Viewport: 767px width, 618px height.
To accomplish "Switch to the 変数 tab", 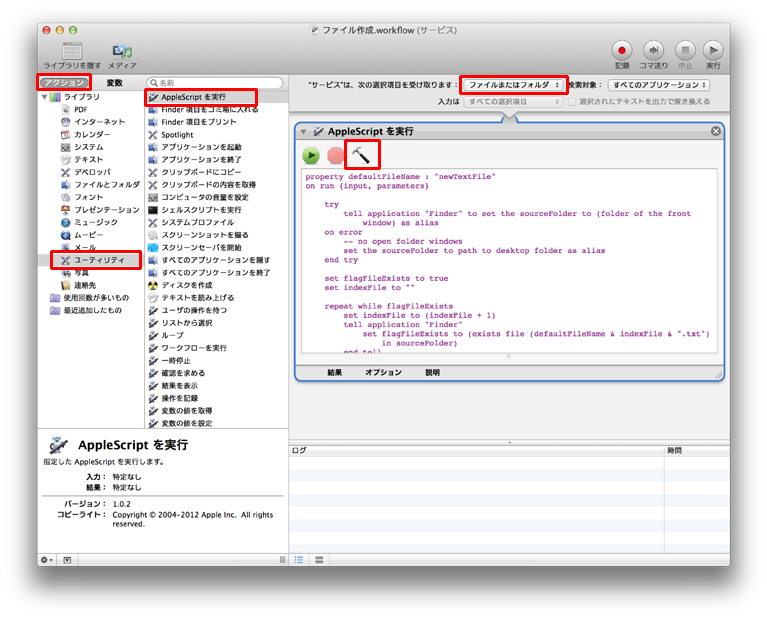I will tap(114, 83).
